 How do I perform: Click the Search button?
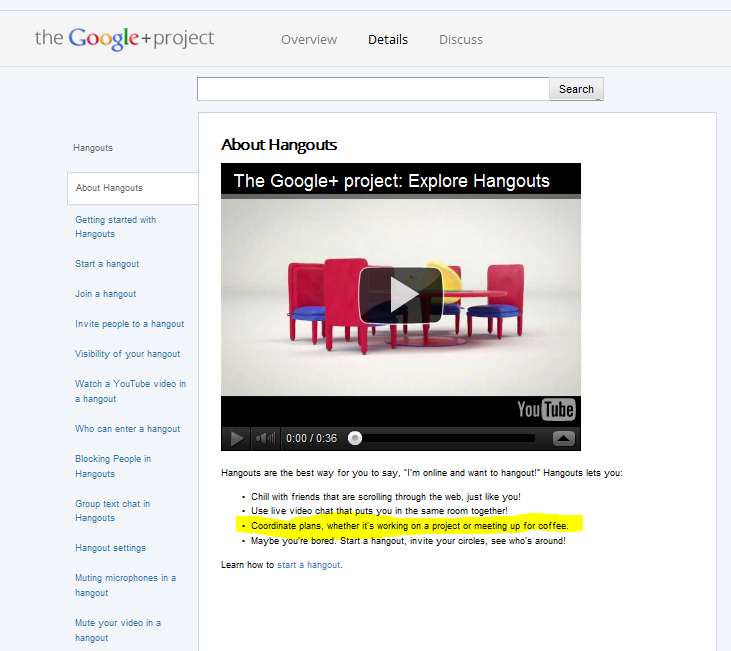point(576,89)
